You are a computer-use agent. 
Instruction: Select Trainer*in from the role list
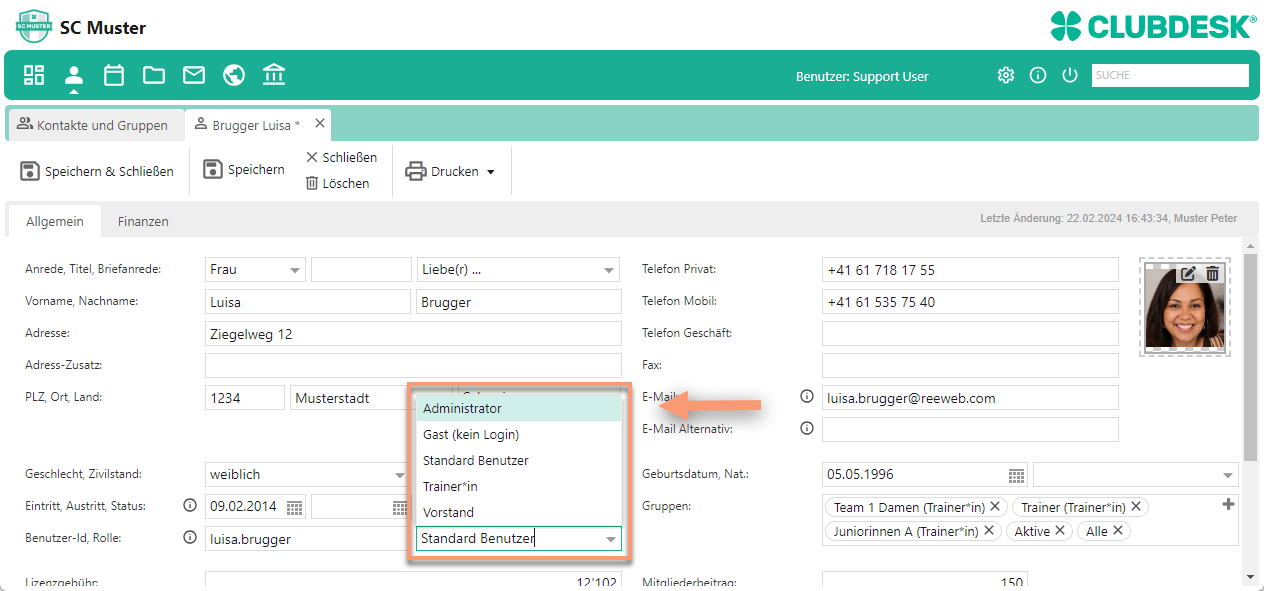pyautogui.click(x=518, y=486)
